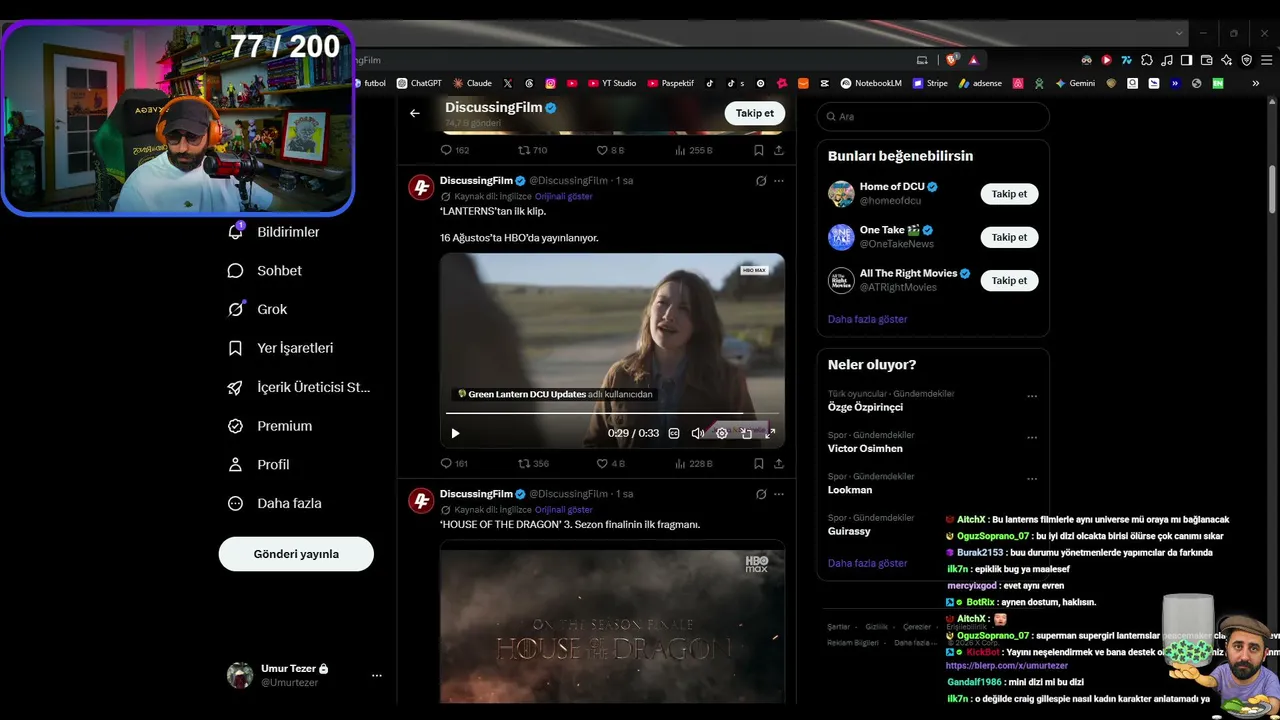Go back using the arrow beside DiscussingFilm
This screenshot has height=720, width=1280.
tap(415, 113)
